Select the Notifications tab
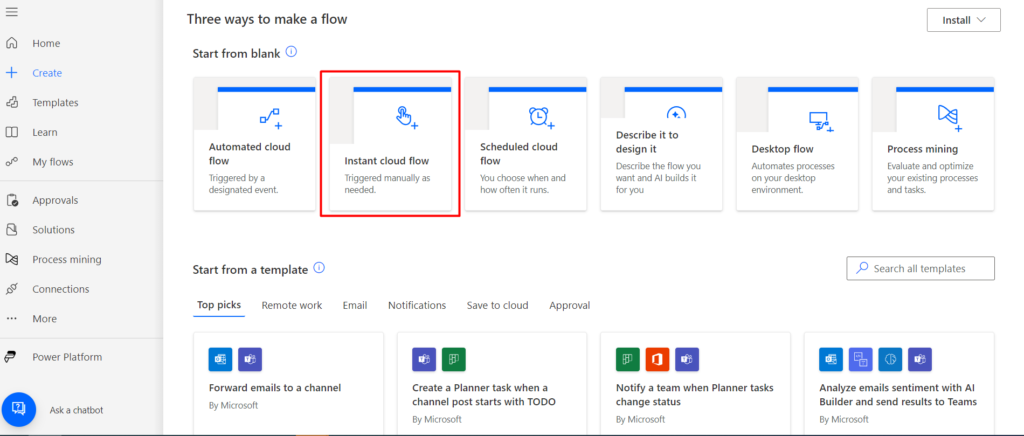The height and width of the screenshot is (436, 1024). click(417, 305)
